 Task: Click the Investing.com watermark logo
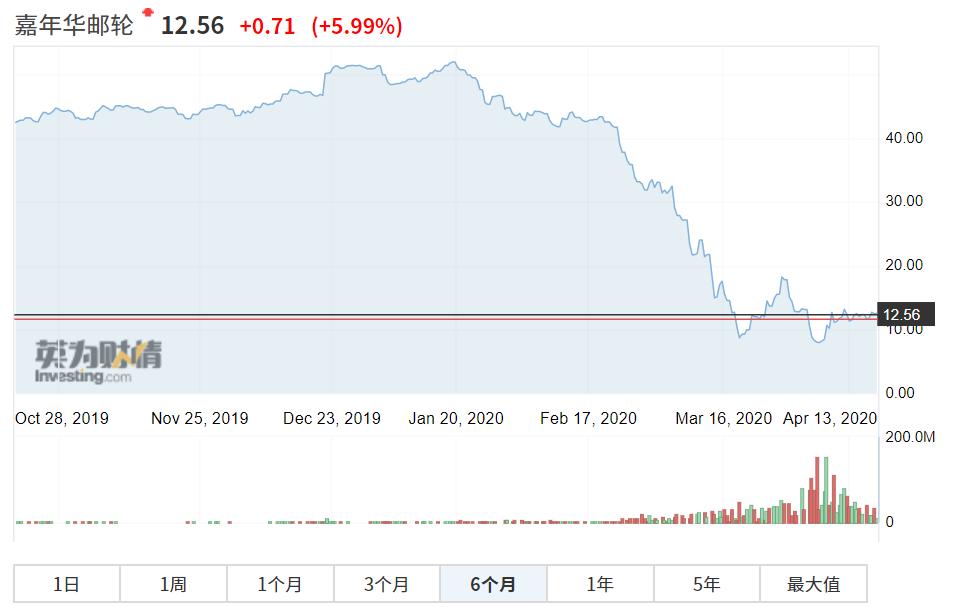[98, 362]
